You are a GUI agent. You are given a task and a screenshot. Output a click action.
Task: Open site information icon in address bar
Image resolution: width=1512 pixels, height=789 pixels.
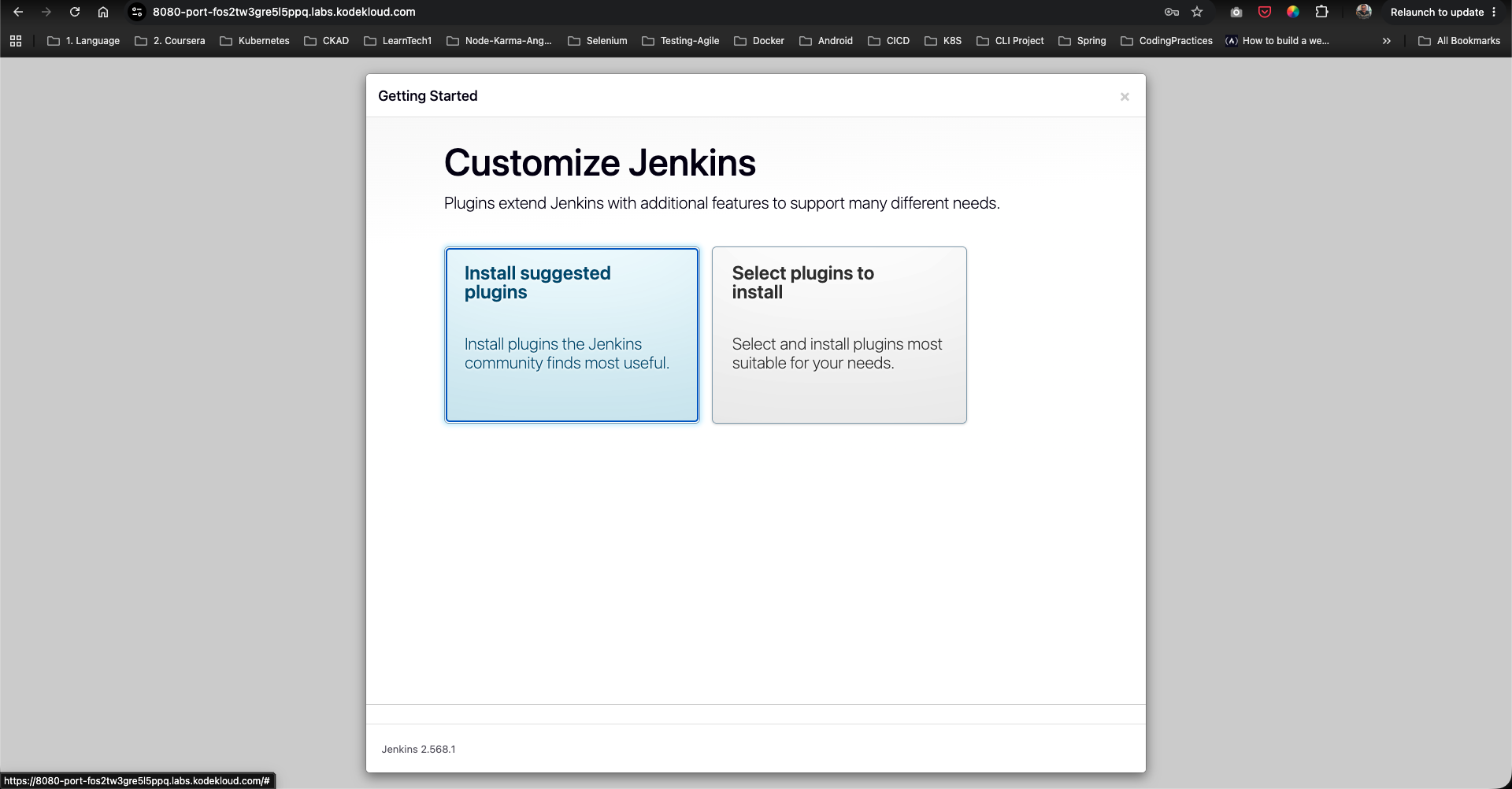pos(137,12)
